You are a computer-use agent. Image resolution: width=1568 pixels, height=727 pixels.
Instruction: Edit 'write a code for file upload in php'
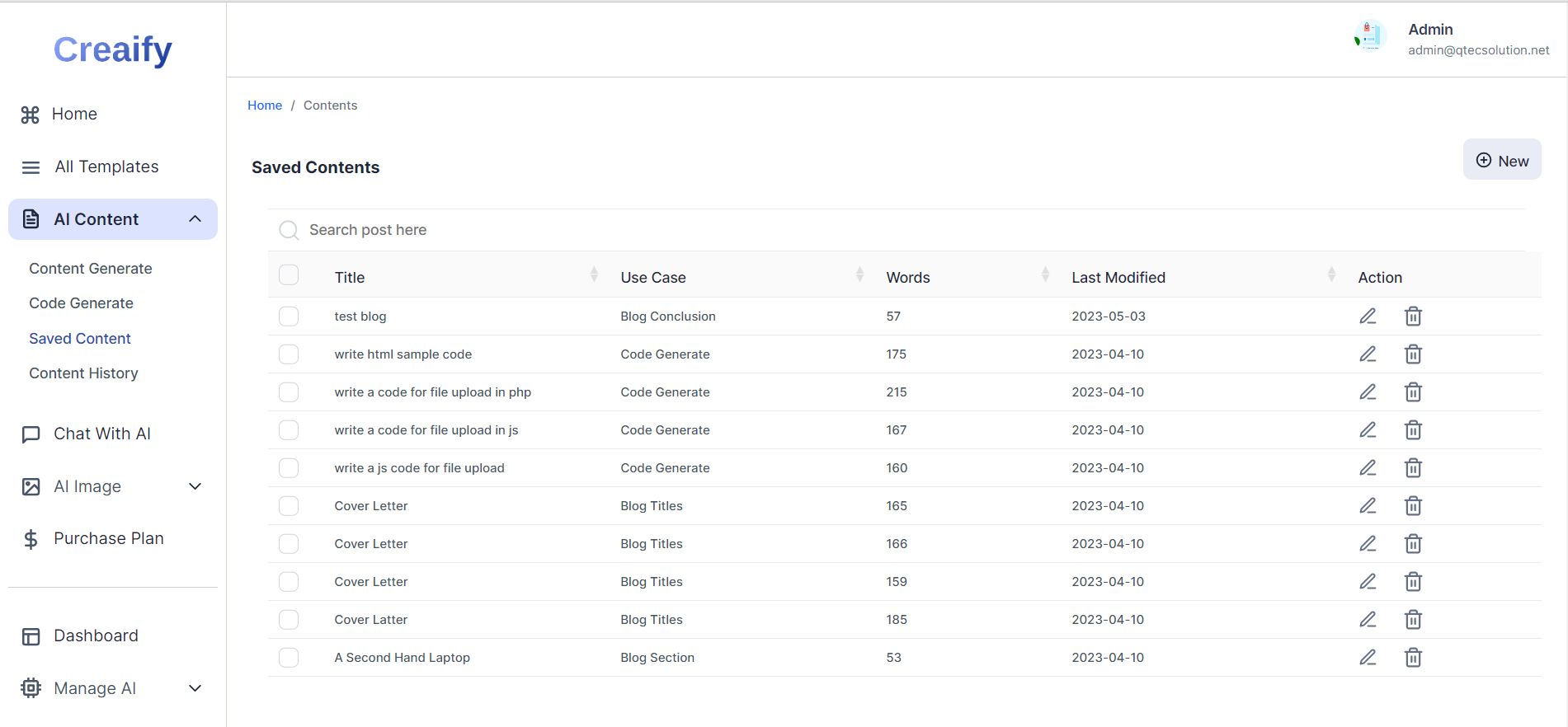[1368, 392]
